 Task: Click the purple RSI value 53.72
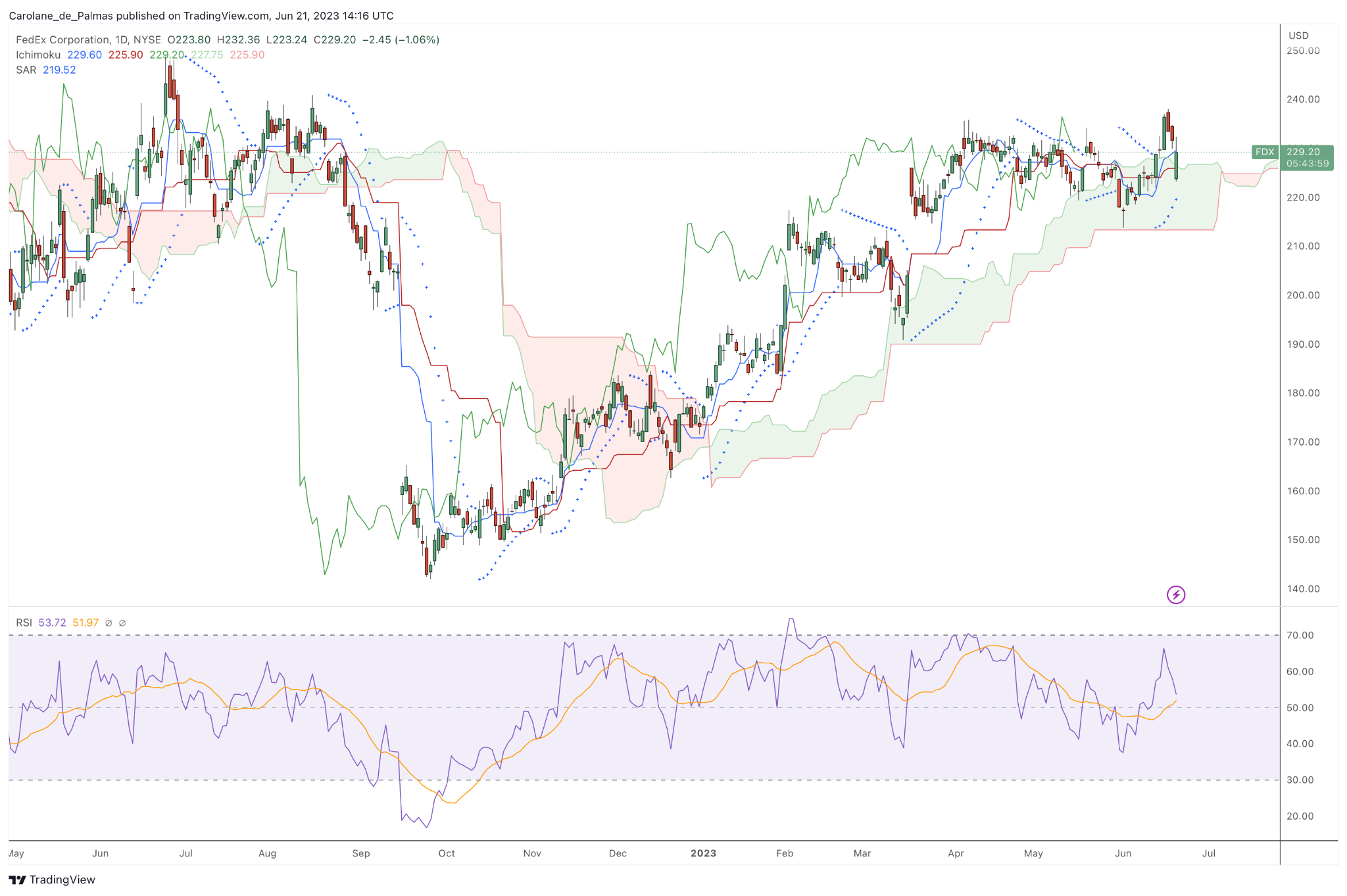(52, 623)
